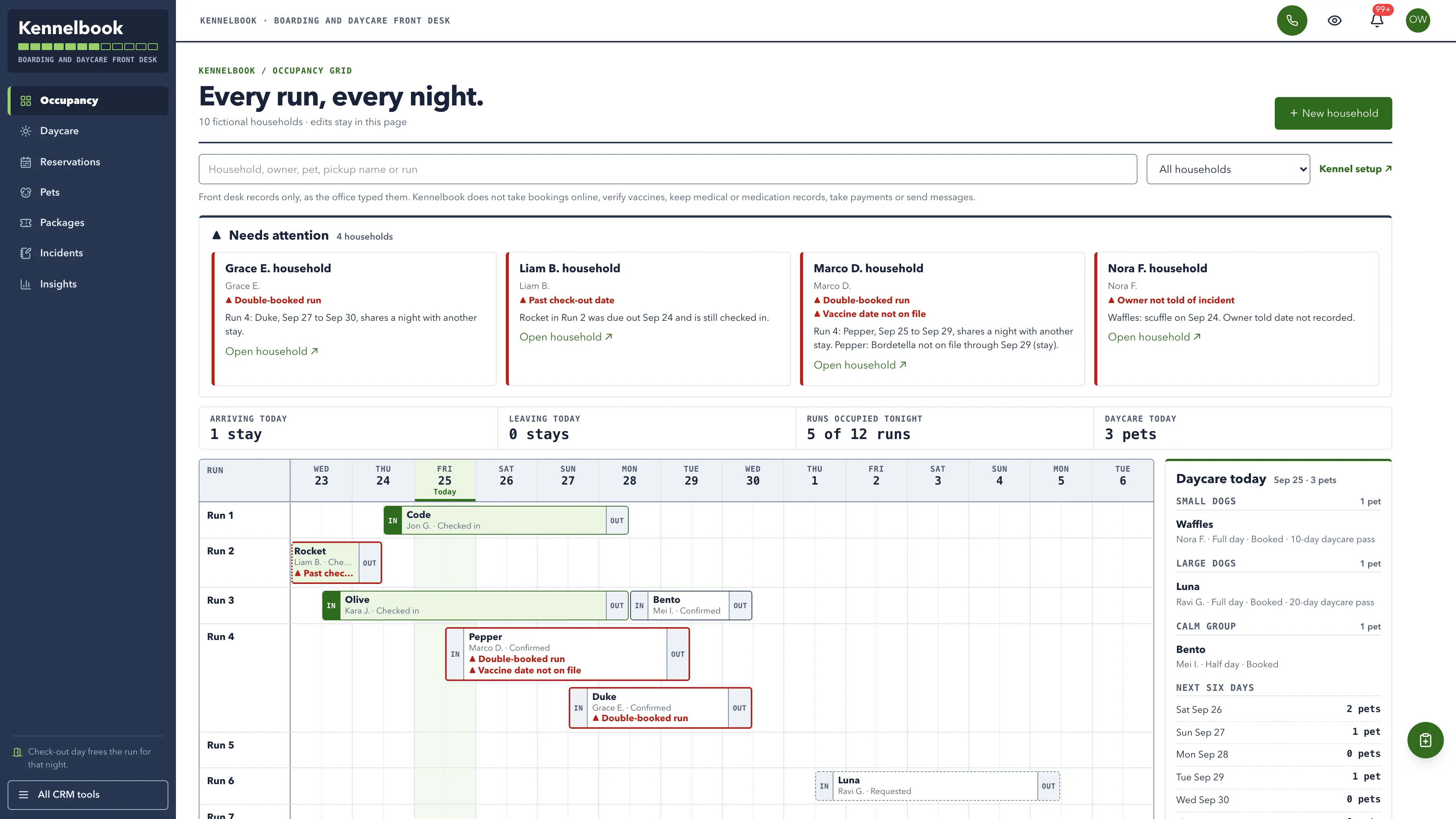
Task: Click the Pets paw icon in sidebar
Action: point(25,192)
